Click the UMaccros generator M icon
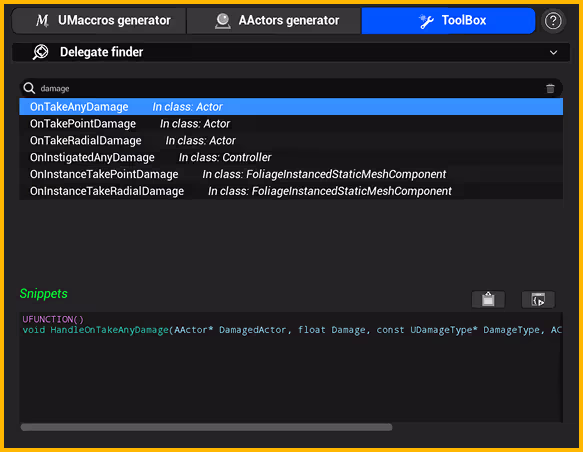The width and height of the screenshot is (583, 452). pos(42,20)
